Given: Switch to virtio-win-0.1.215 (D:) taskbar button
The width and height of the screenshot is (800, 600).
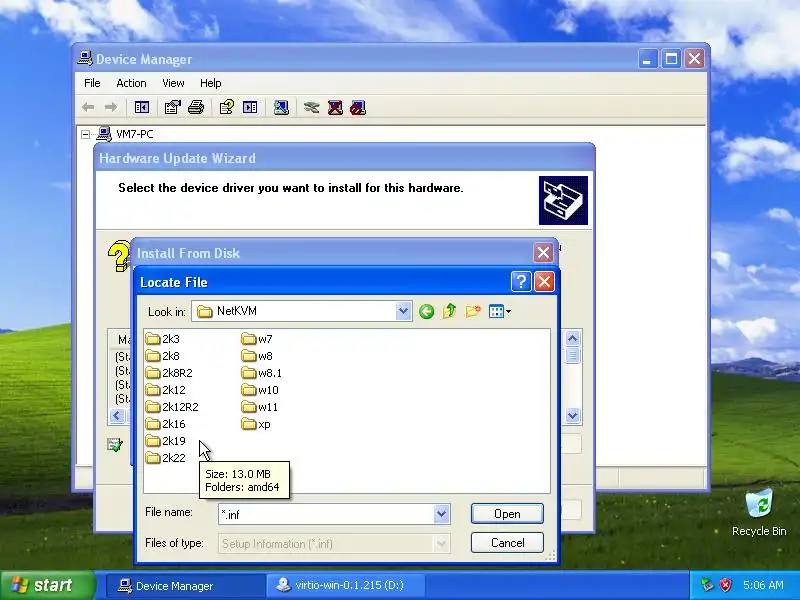Looking at the screenshot, I should tap(345, 585).
